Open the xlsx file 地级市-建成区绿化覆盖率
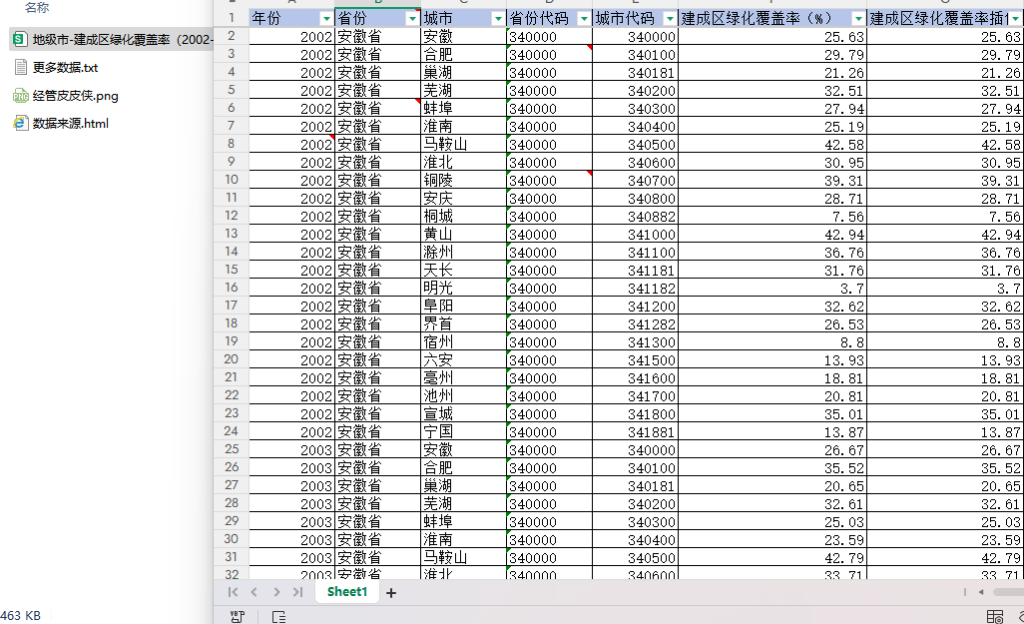The height and width of the screenshot is (624, 1024). [112, 40]
